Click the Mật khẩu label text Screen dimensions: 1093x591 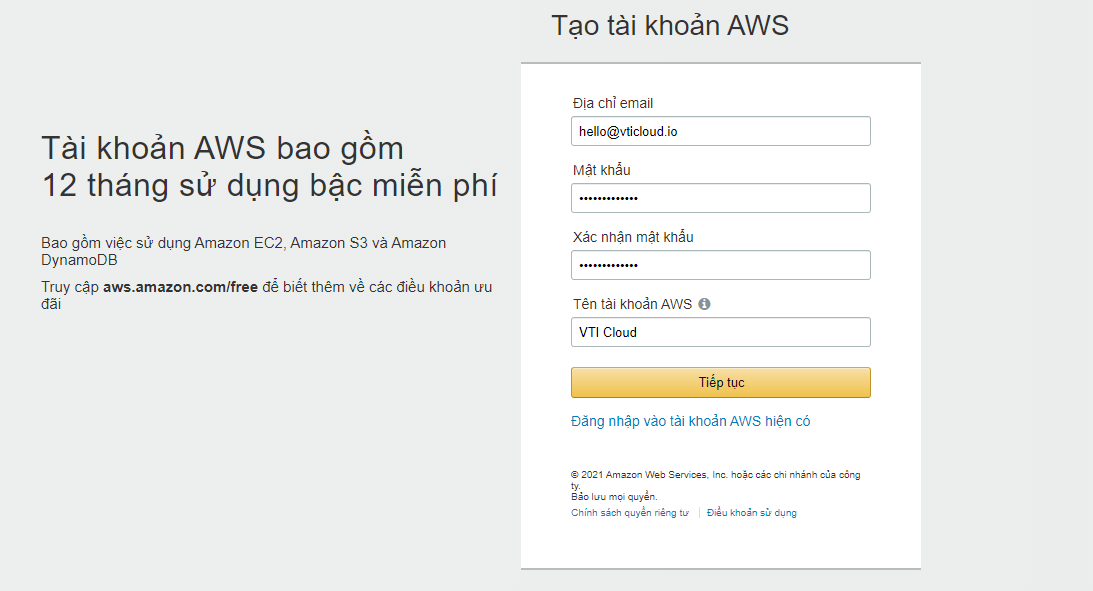tap(602, 170)
